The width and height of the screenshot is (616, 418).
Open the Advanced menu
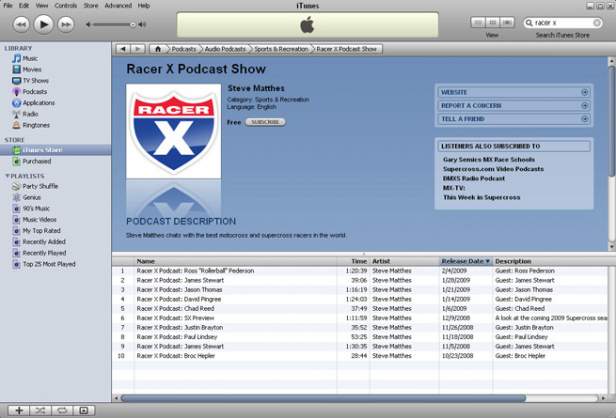[118, 6]
